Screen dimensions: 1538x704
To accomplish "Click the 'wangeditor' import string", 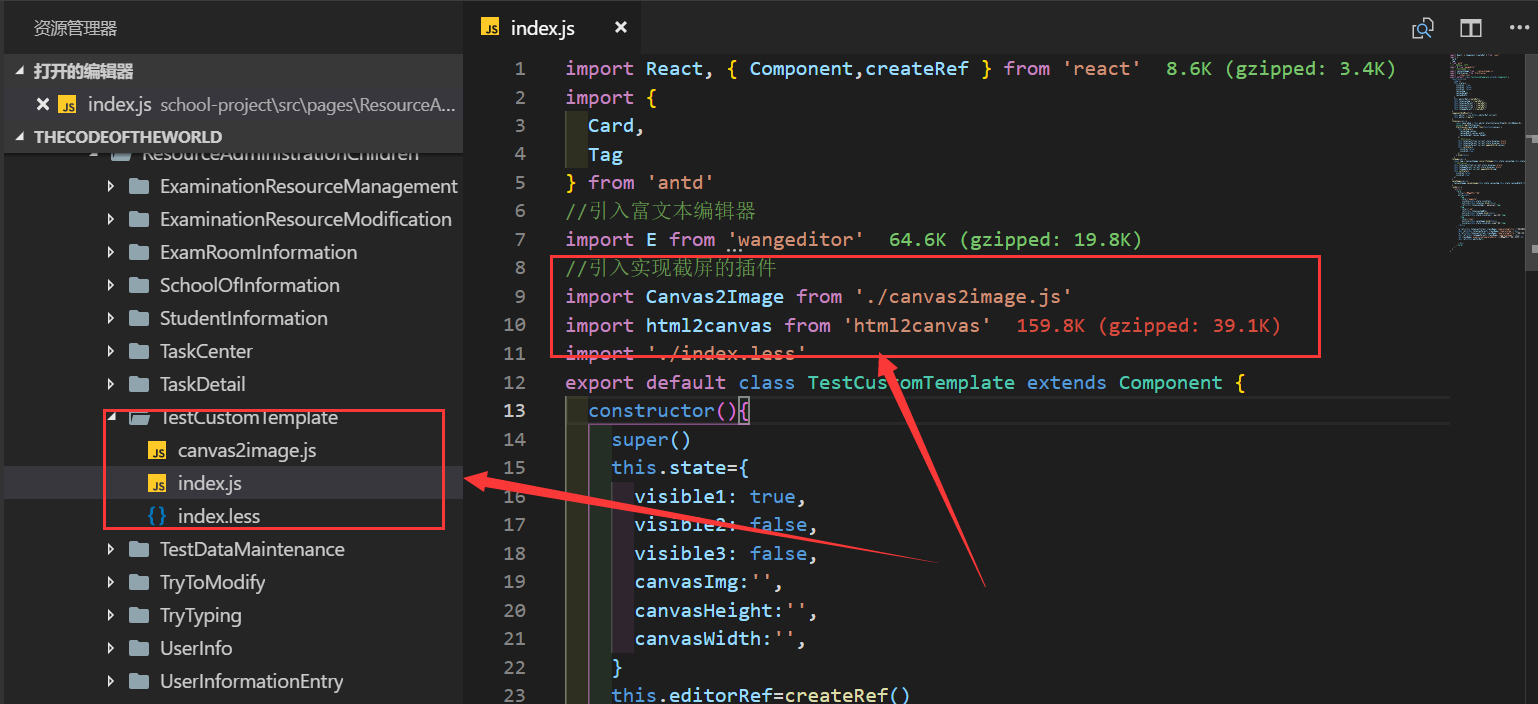I will click(x=796, y=240).
